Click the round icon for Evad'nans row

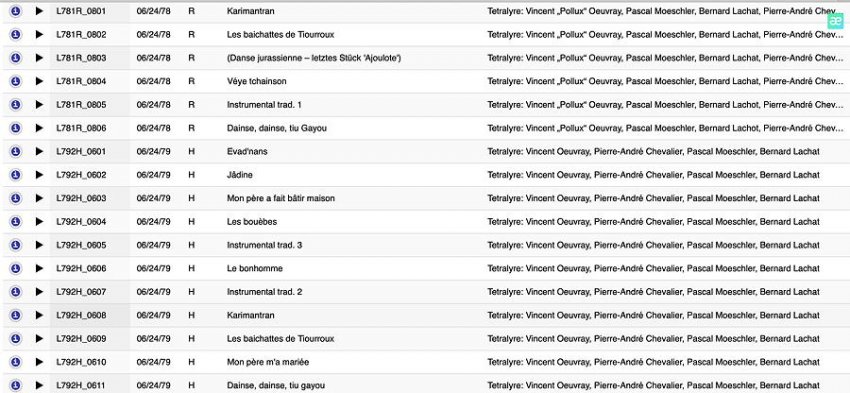pos(16,151)
